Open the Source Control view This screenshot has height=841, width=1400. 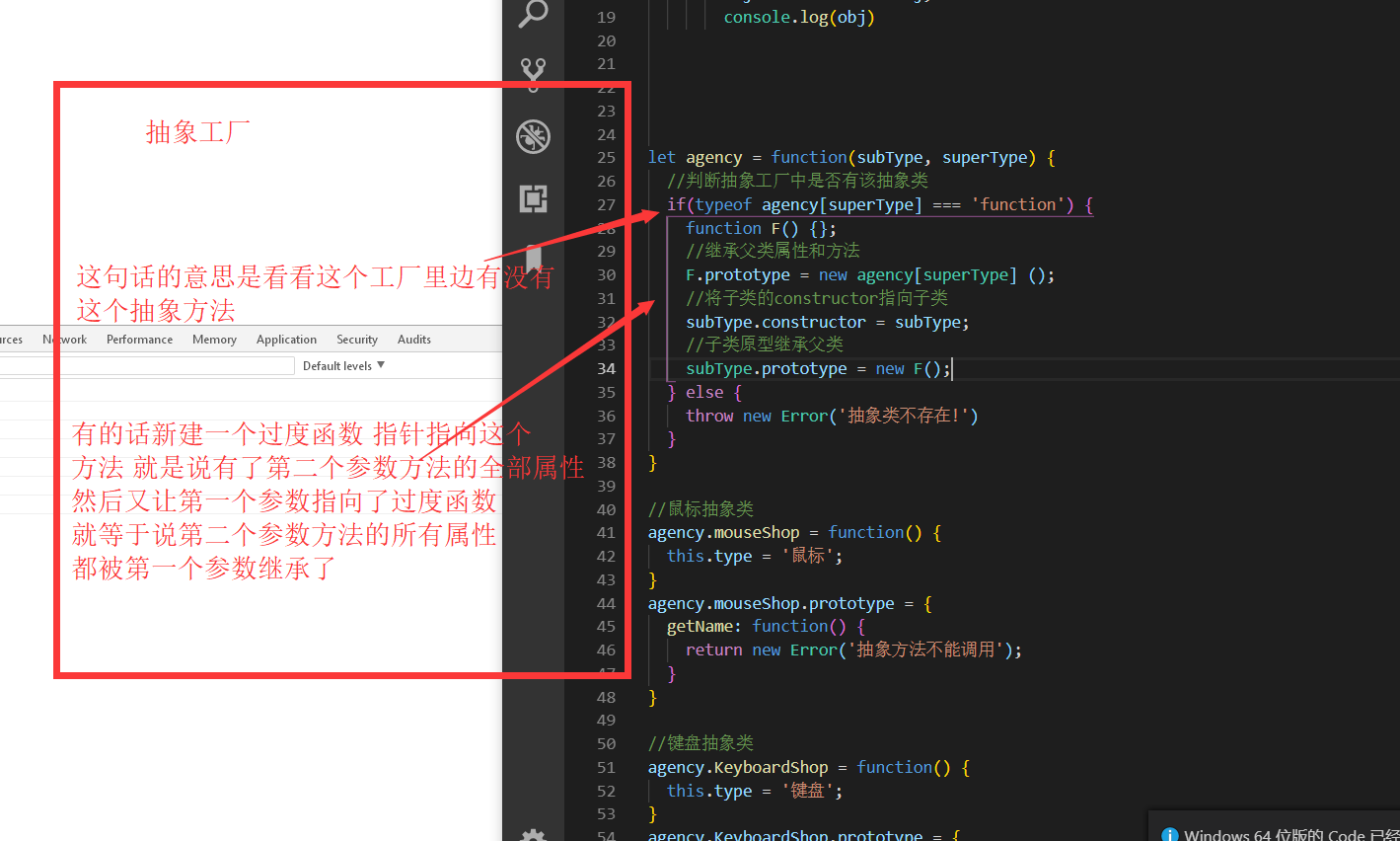(x=533, y=73)
